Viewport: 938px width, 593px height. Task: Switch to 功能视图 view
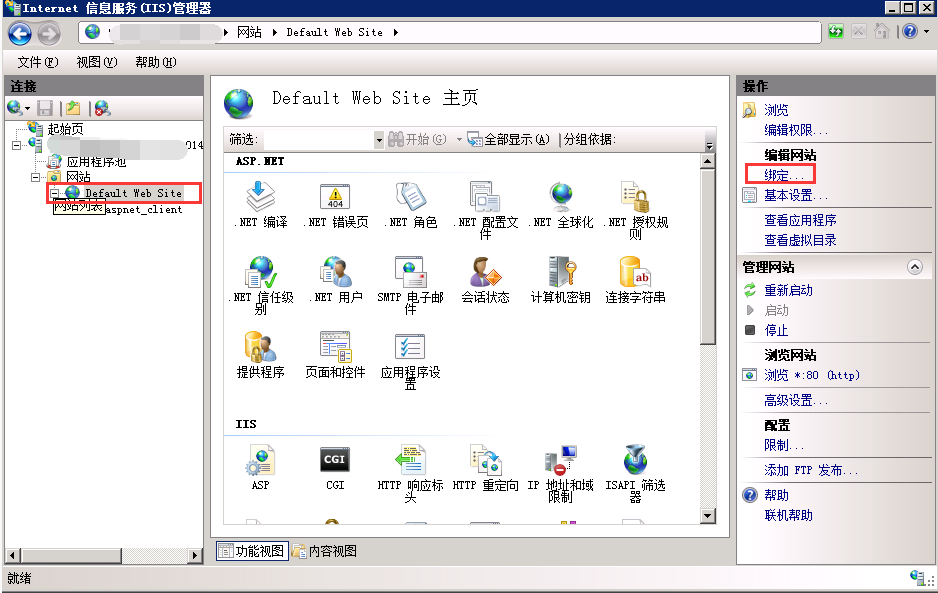coord(251,551)
